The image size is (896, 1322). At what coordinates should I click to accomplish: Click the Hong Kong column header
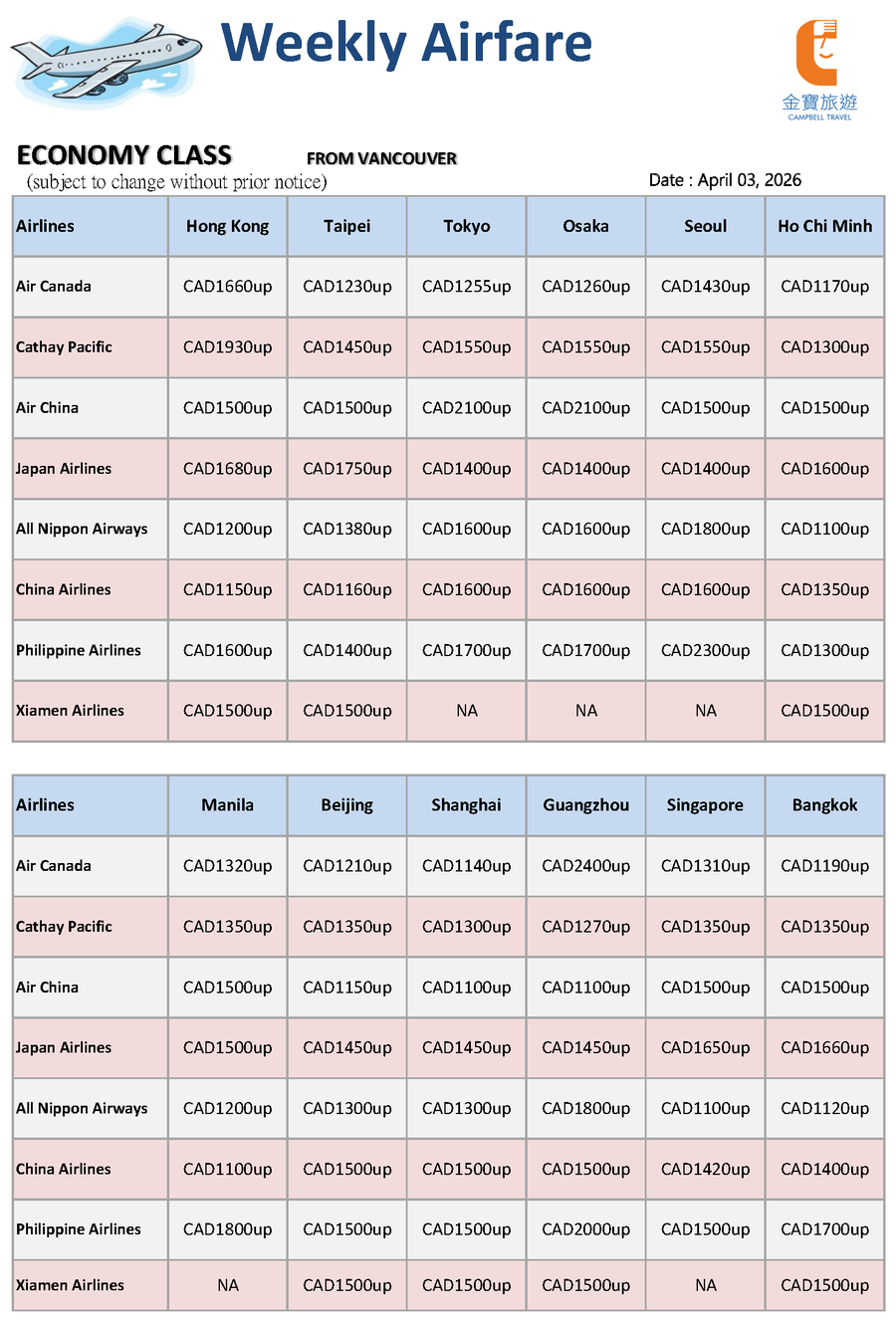tap(227, 226)
